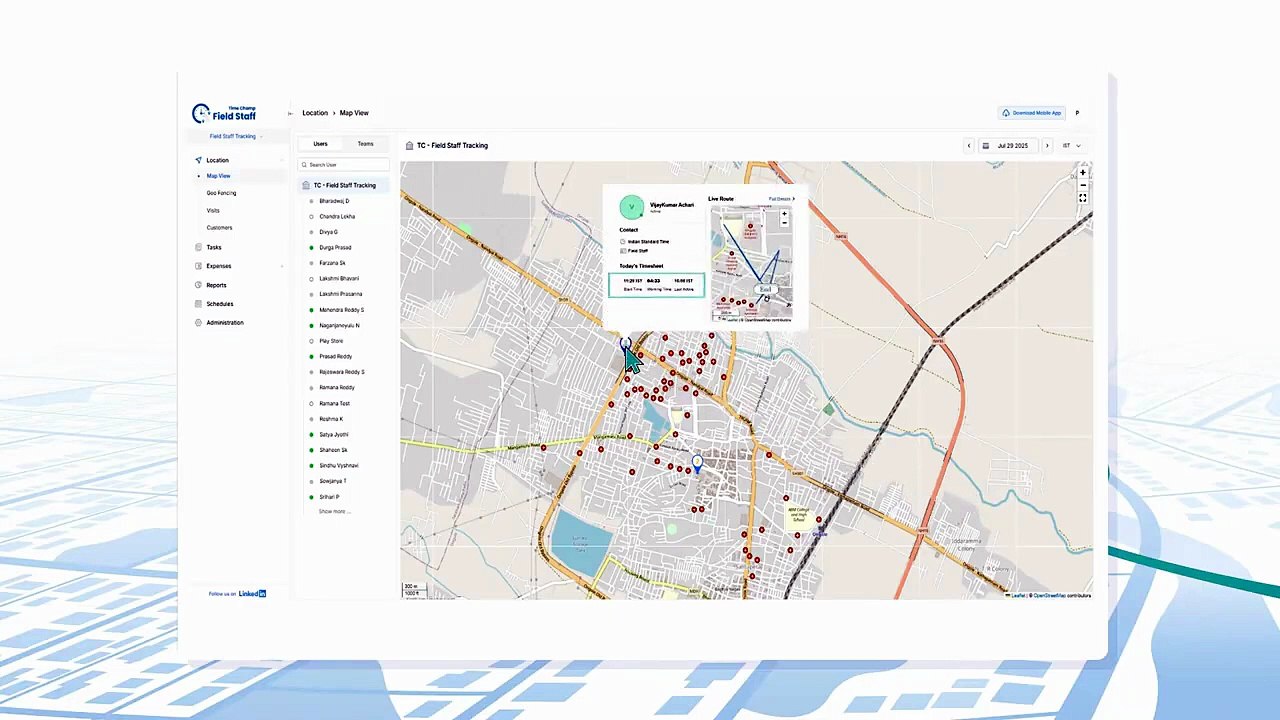Open the Location menu in sidebar
1280x720 pixels.
[217, 160]
